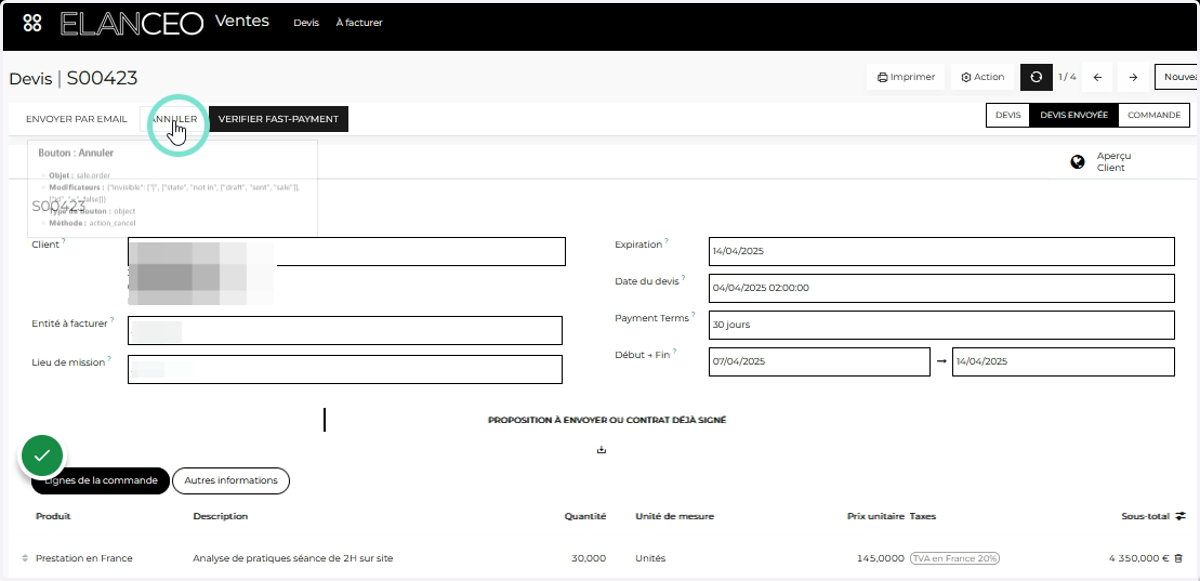
Task: Click the Client input field
Action: 347,251
